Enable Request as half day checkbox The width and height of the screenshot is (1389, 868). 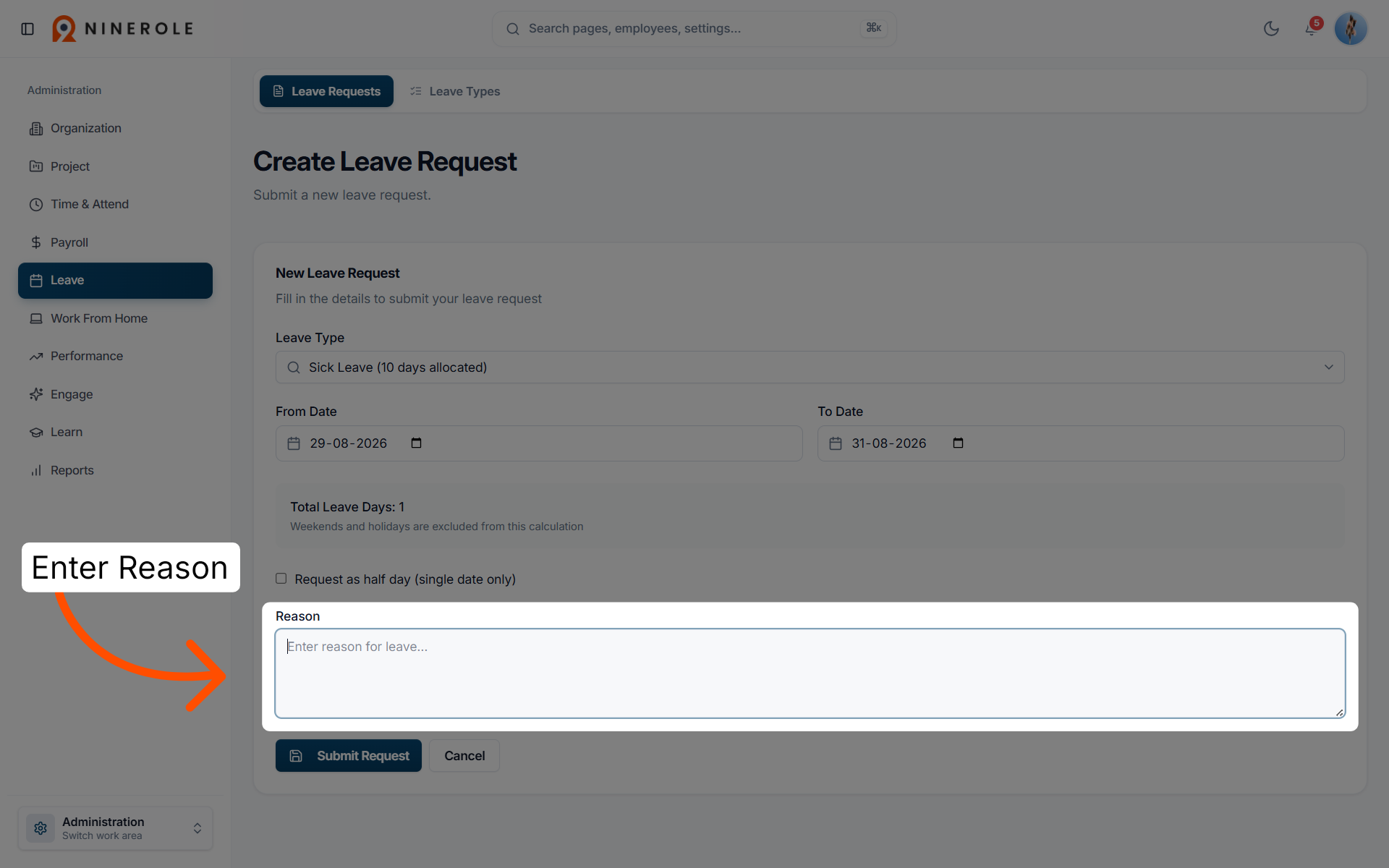[281, 579]
